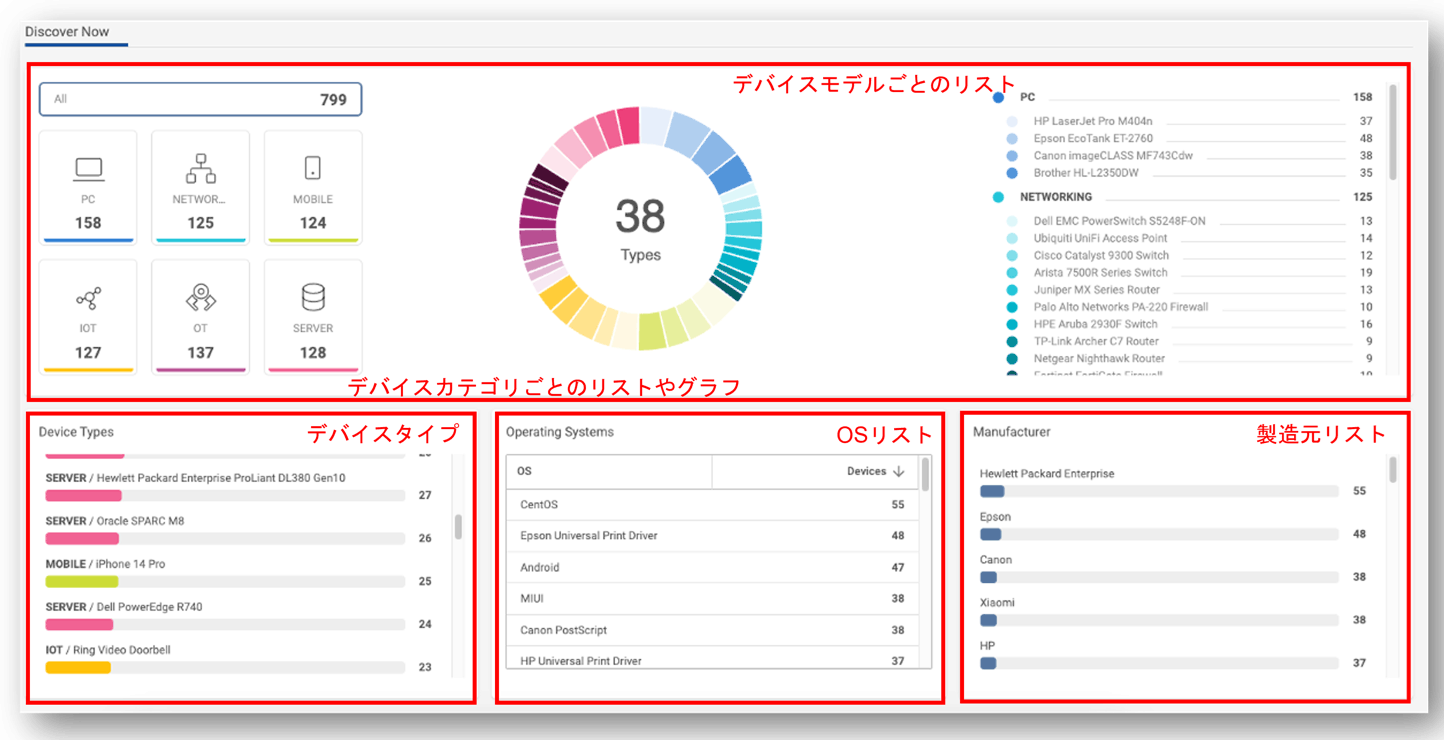Image resolution: width=1444 pixels, height=740 pixels.
Task: Click the NETWORKING legend header dot
Action: [x=998, y=197]
